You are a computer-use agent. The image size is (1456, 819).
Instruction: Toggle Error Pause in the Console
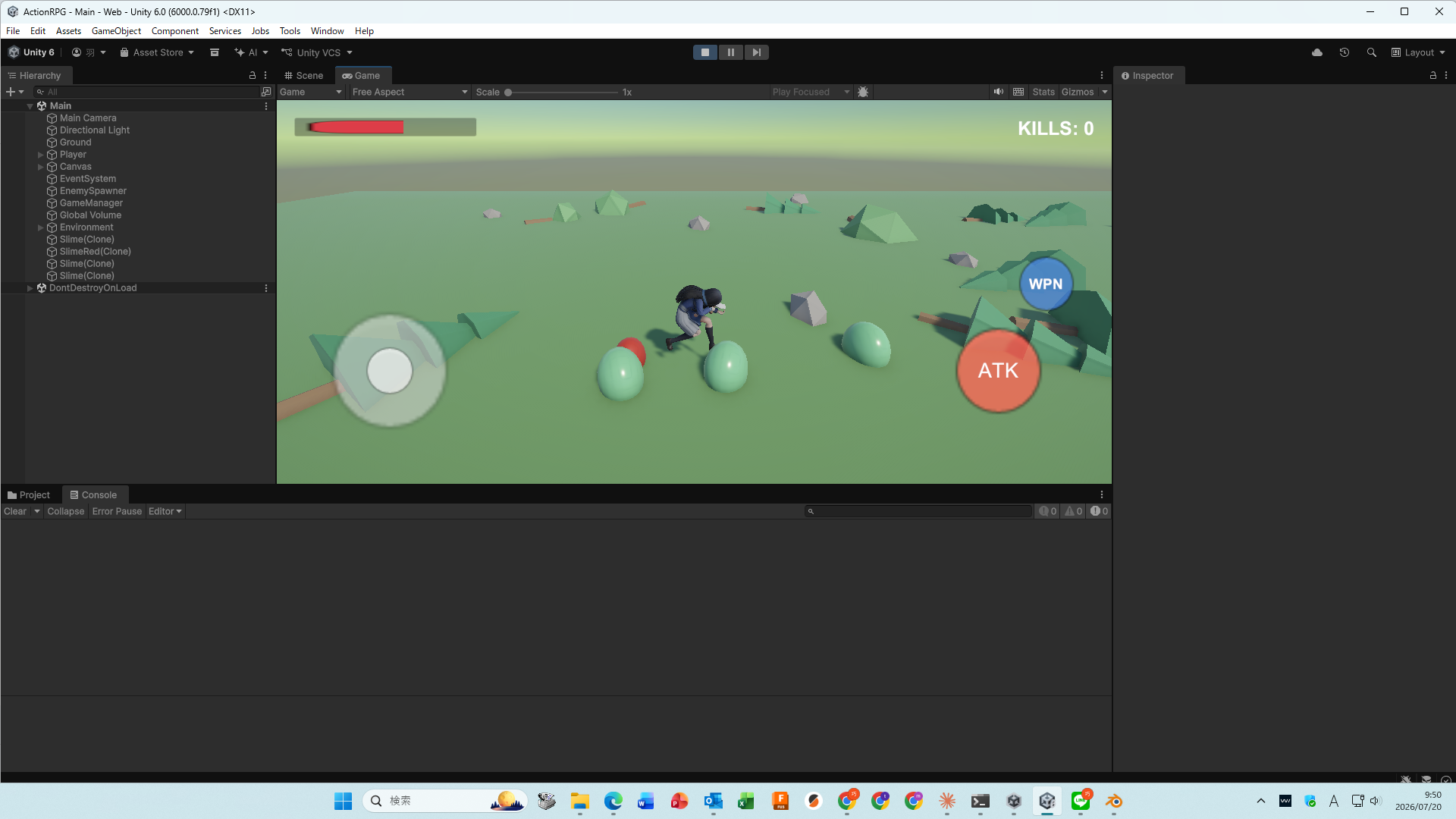coord(117,511)
